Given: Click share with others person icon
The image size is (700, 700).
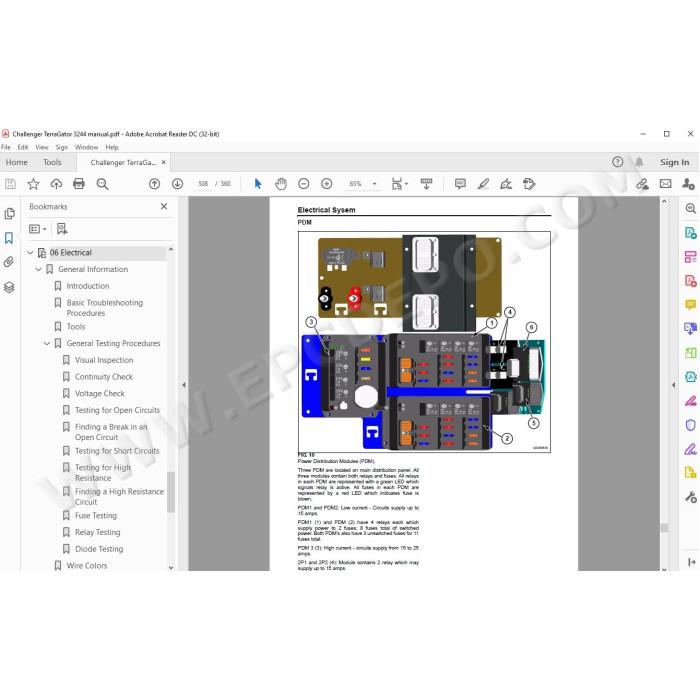Looking at the screenshot, I should 688,183.
